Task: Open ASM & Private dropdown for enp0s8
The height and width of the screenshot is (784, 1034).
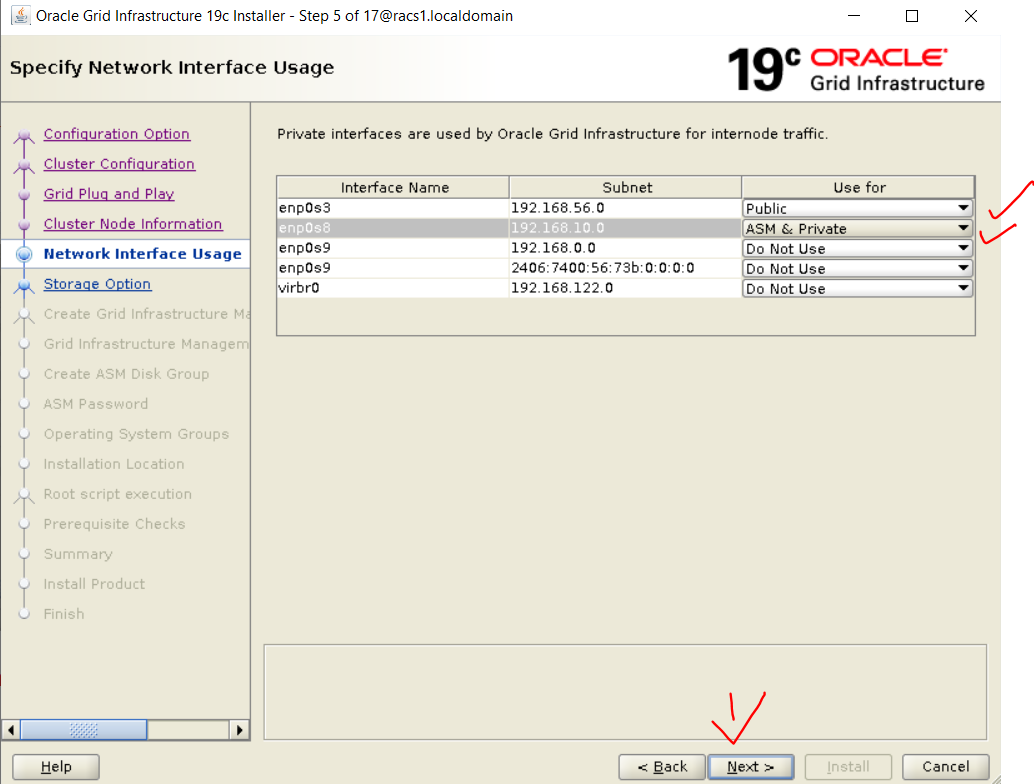Action: [857, 228]
